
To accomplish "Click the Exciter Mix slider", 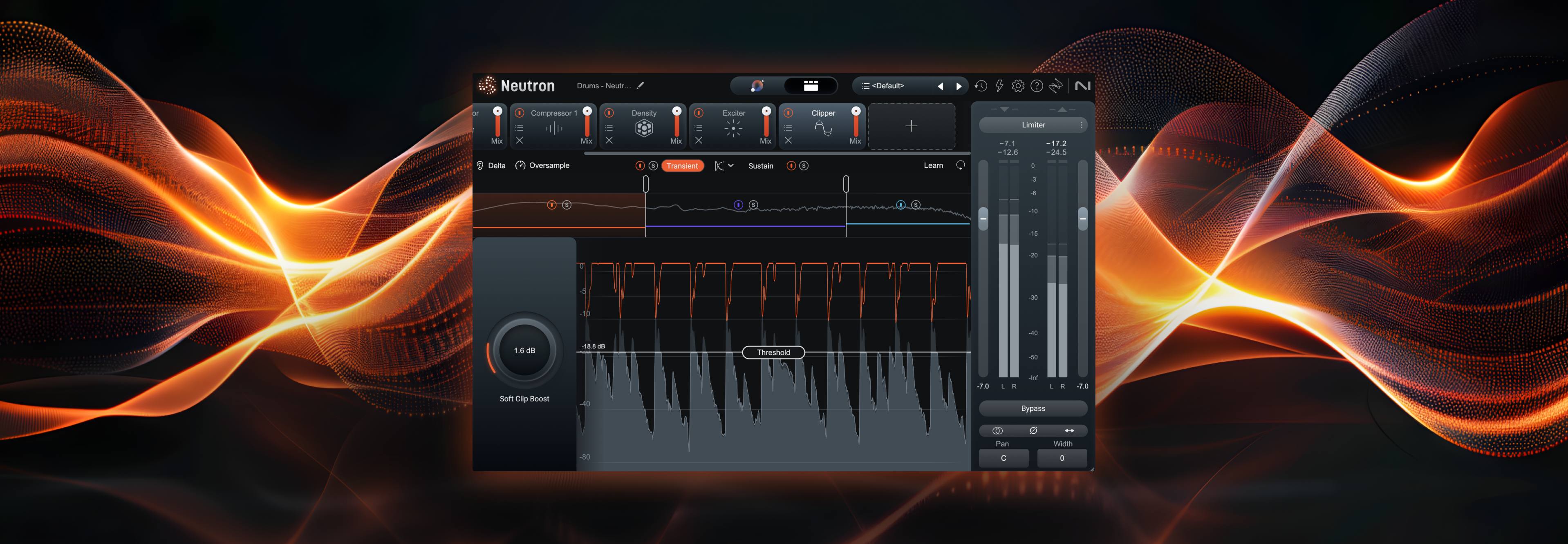I will [766, 122].
